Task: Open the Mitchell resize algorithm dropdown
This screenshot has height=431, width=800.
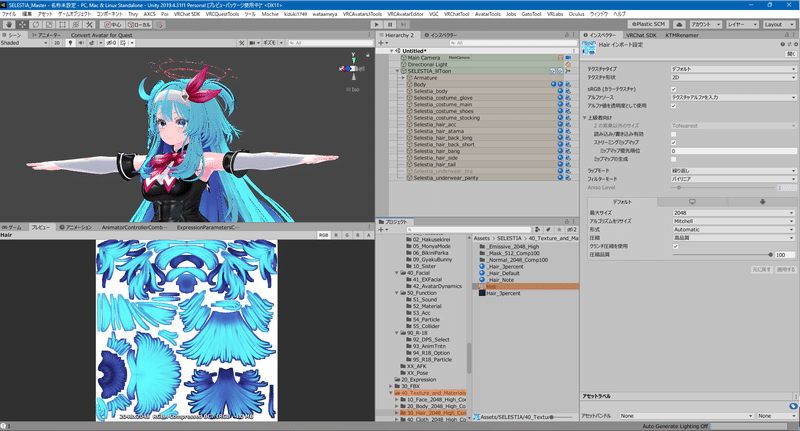Action: coord(734,221)
